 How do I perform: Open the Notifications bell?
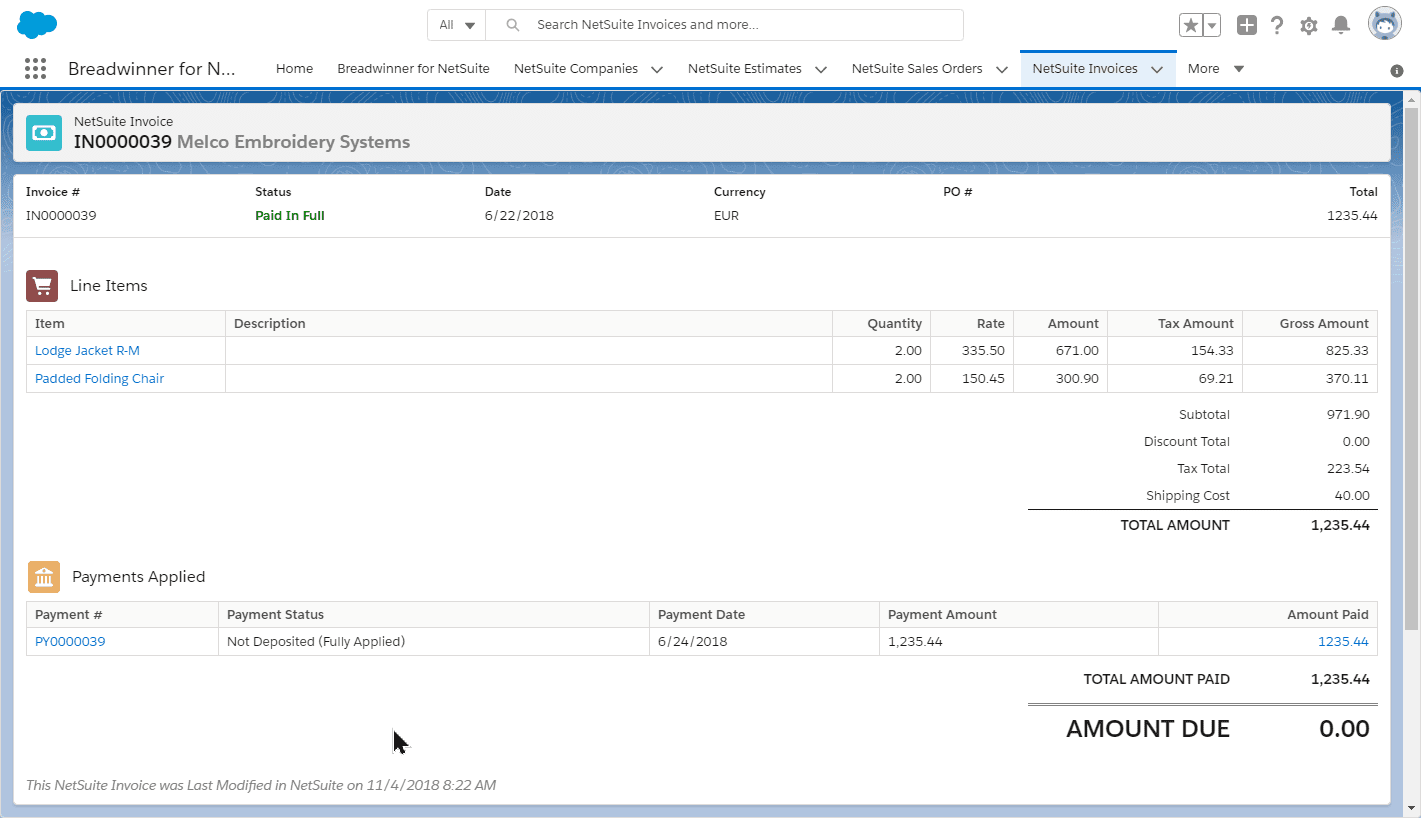(1341, 26)
